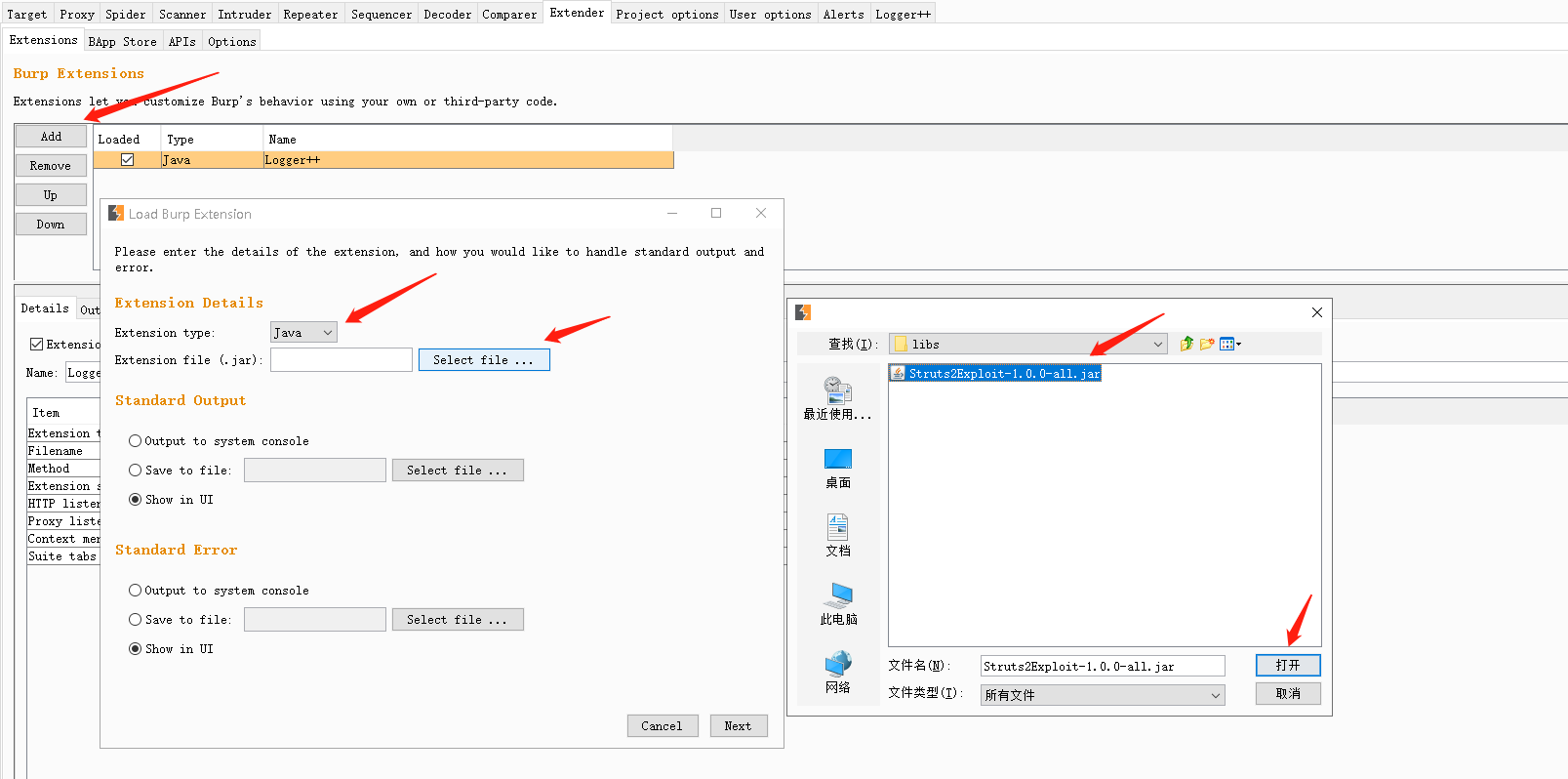Go up one folder level in file chooser
Image resolution: width=1568 pixels, height=779 pixels.
(x=1186, y=344)
